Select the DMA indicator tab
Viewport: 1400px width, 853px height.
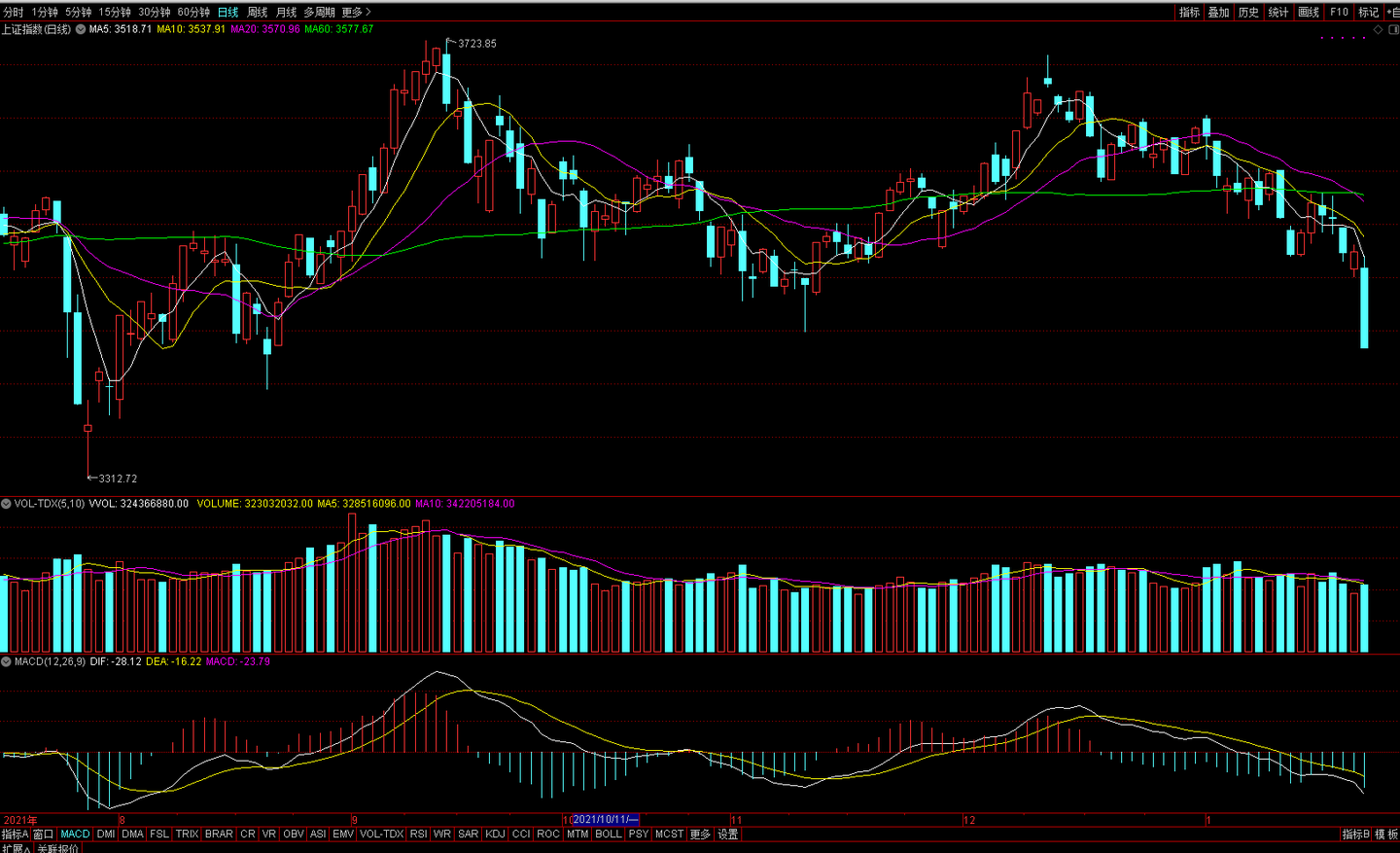(x=133, y=835)
